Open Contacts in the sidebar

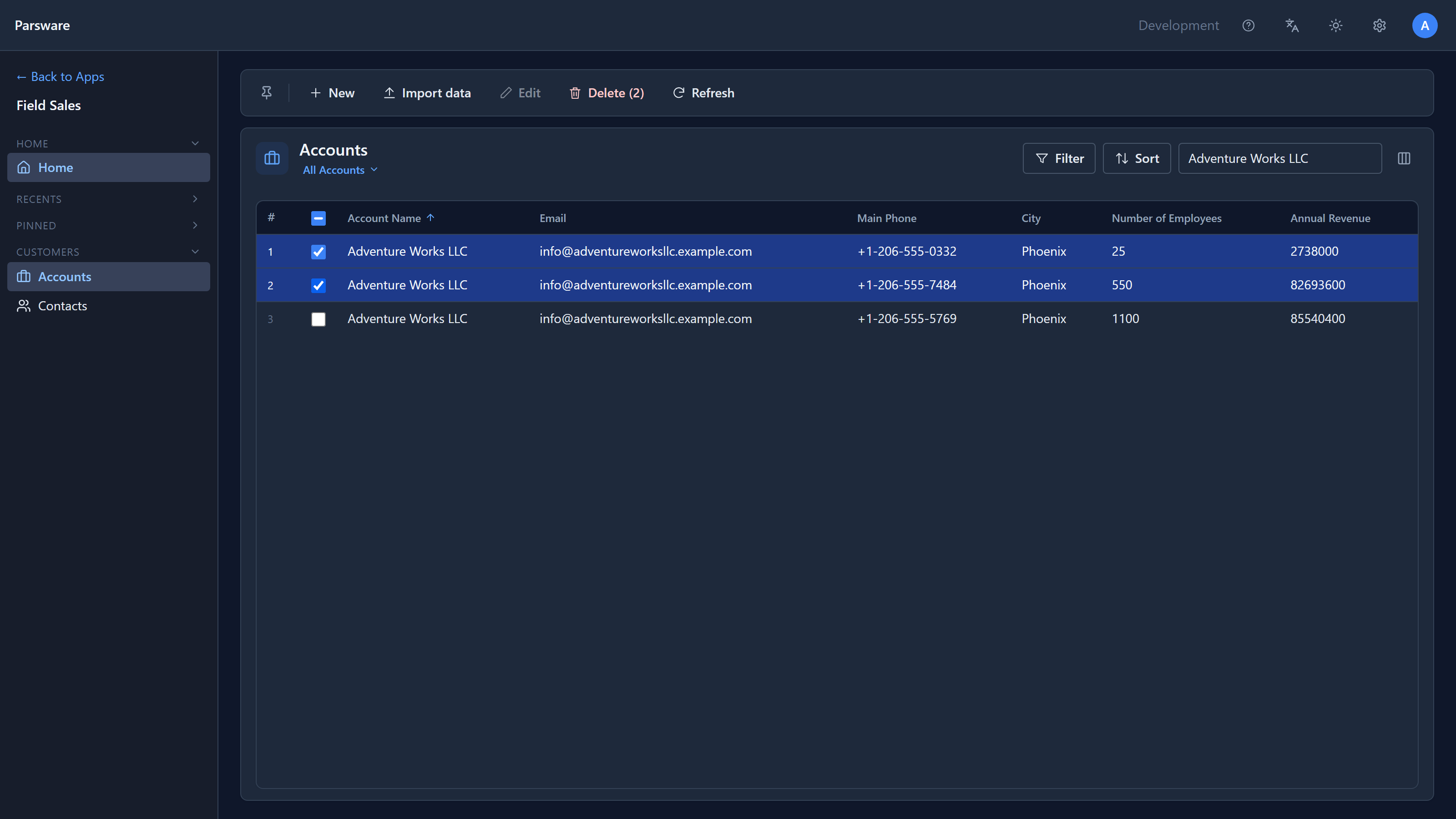tap(109, 306)
